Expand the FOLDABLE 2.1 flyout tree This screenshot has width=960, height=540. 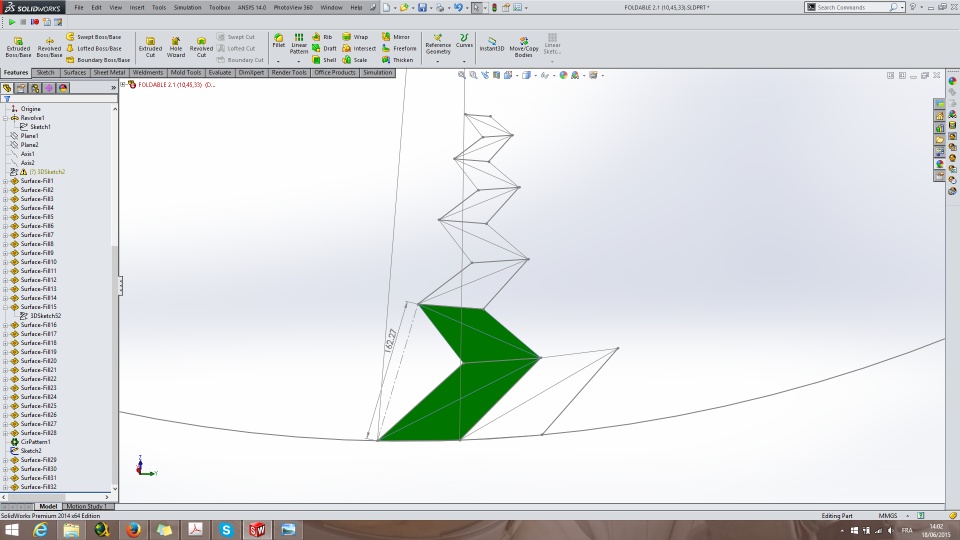click(x=123, y=84)
